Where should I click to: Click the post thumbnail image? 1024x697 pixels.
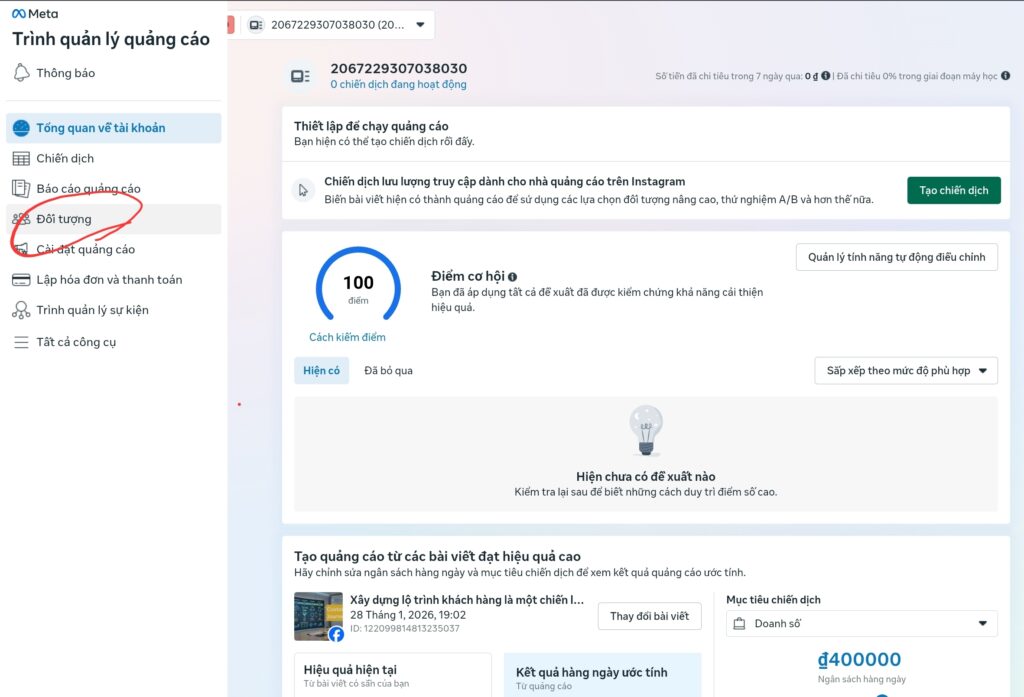pos(318,616)
